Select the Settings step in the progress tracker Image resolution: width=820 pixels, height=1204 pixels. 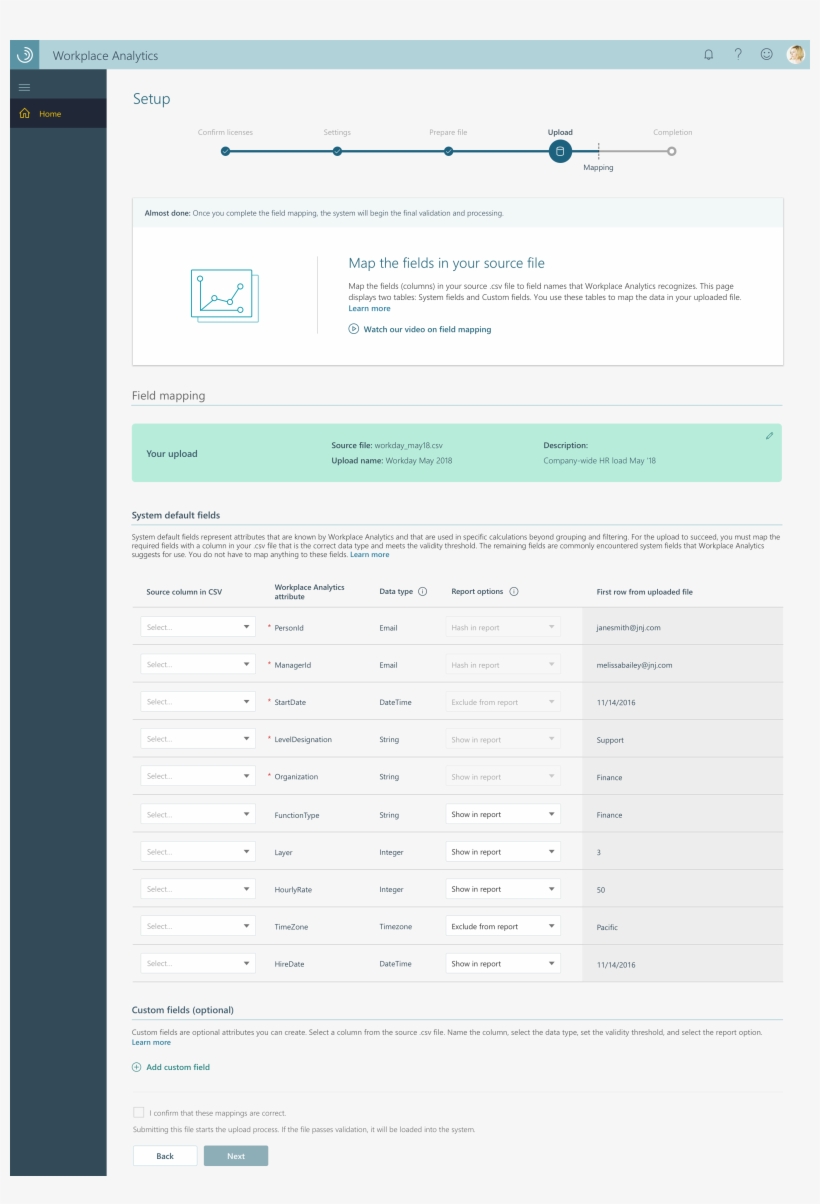[337, 148]
